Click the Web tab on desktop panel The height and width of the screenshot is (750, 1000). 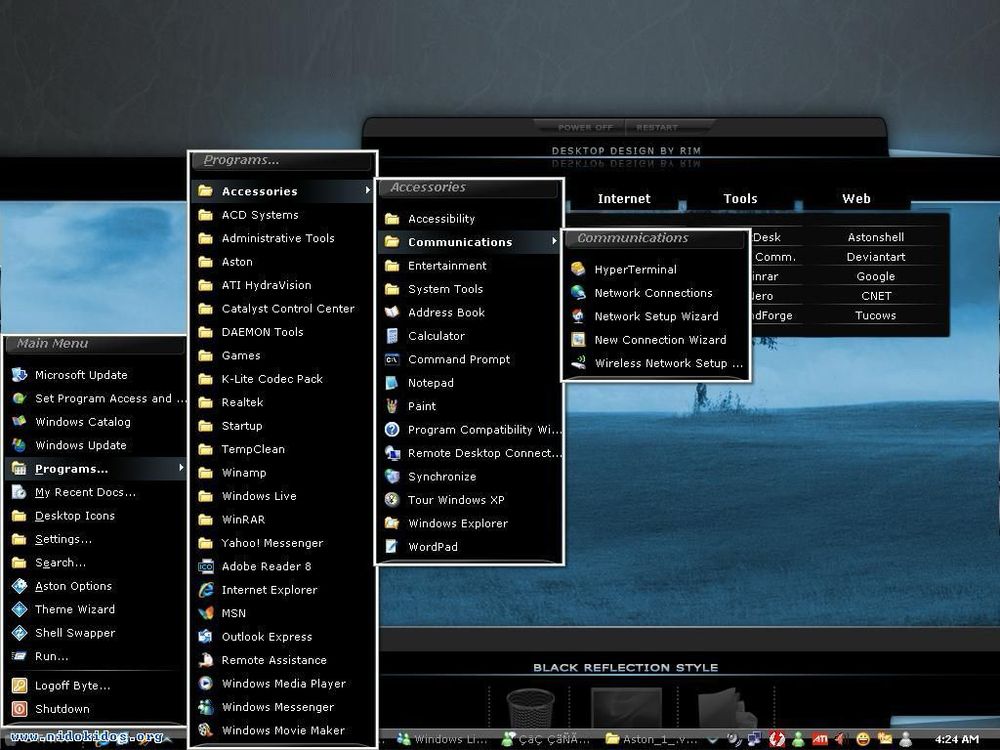[856, 198]
